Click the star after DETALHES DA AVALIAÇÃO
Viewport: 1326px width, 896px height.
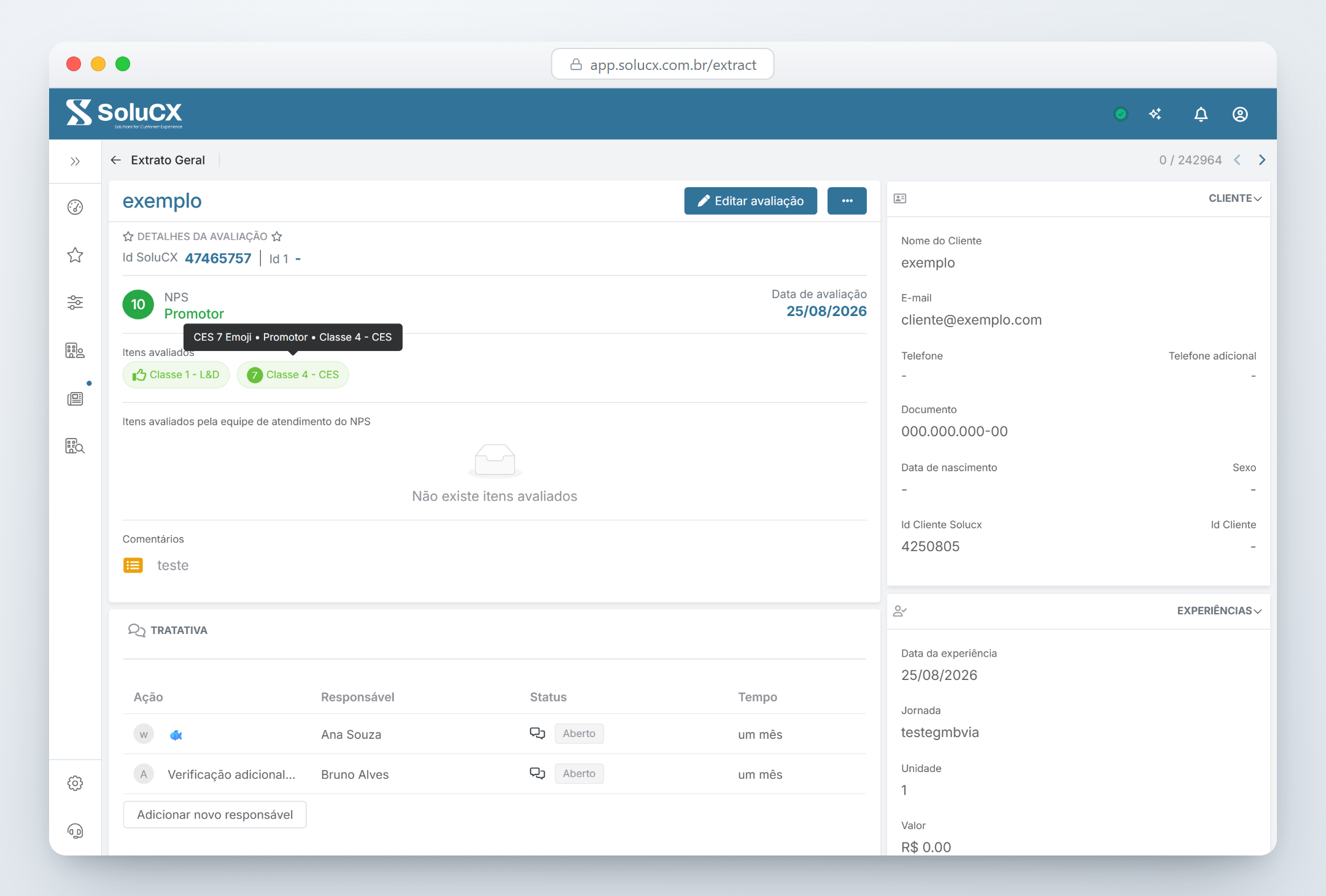[x=277, y=236]
